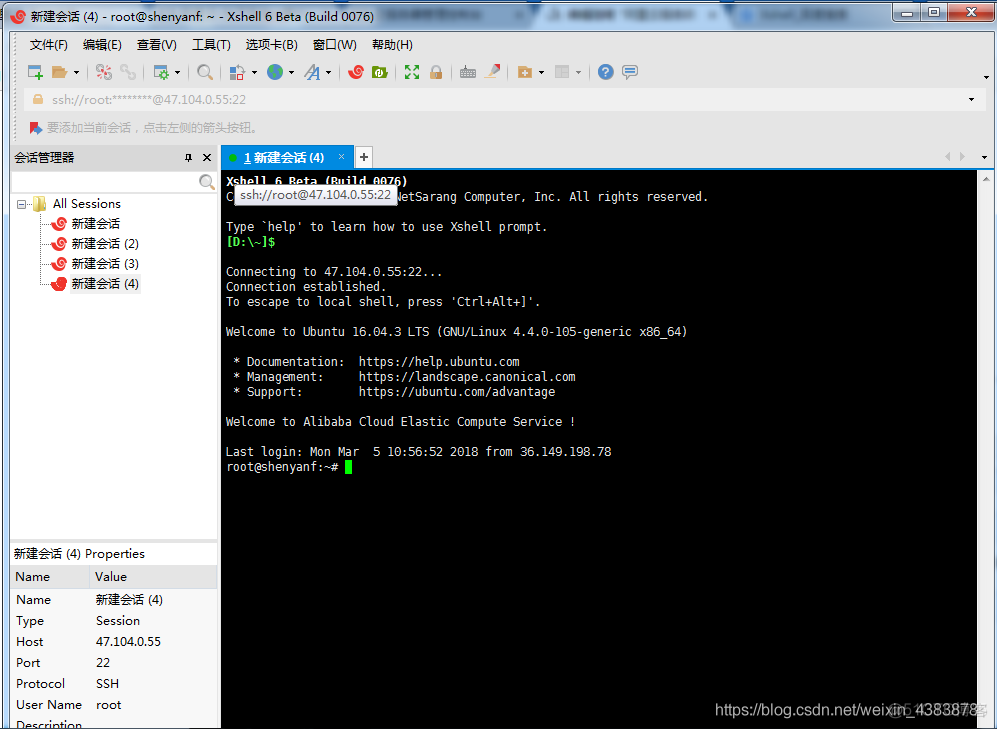Expand the address bar history dropdown

pyautogui.click(x=971, y=100)
